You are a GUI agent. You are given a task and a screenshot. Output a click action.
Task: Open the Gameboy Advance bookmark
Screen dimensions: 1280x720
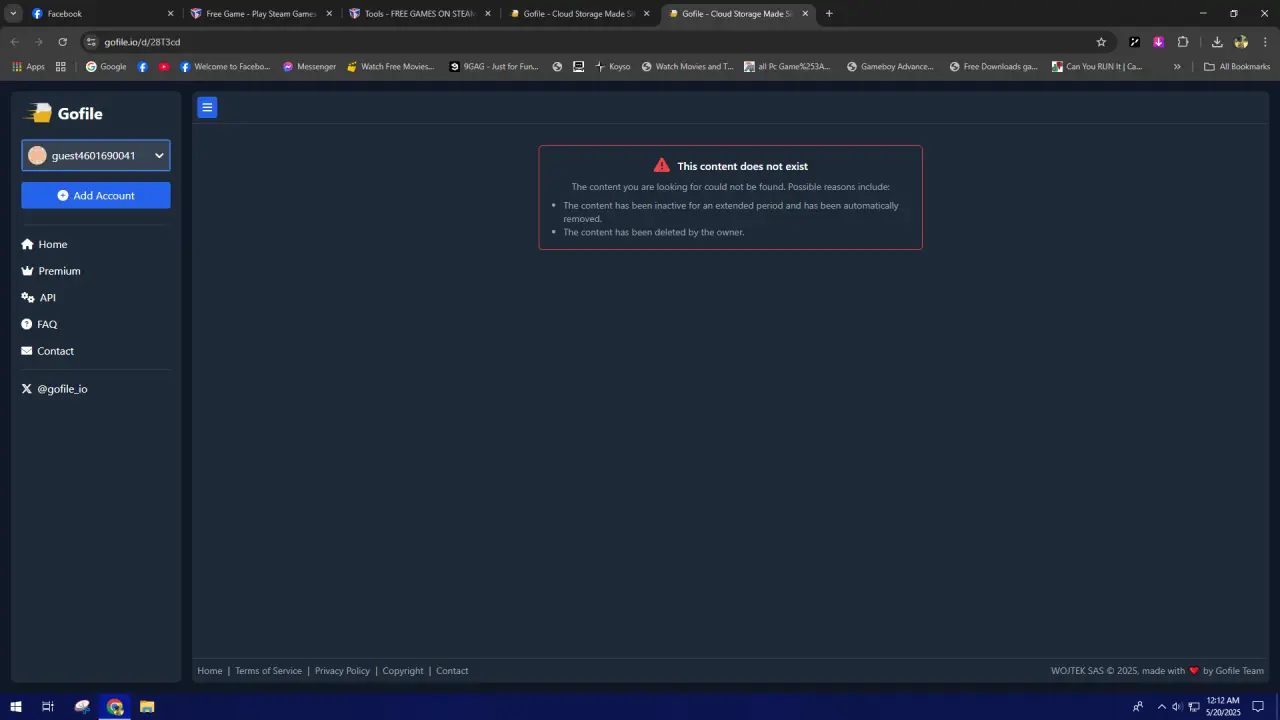click(890, 67)
